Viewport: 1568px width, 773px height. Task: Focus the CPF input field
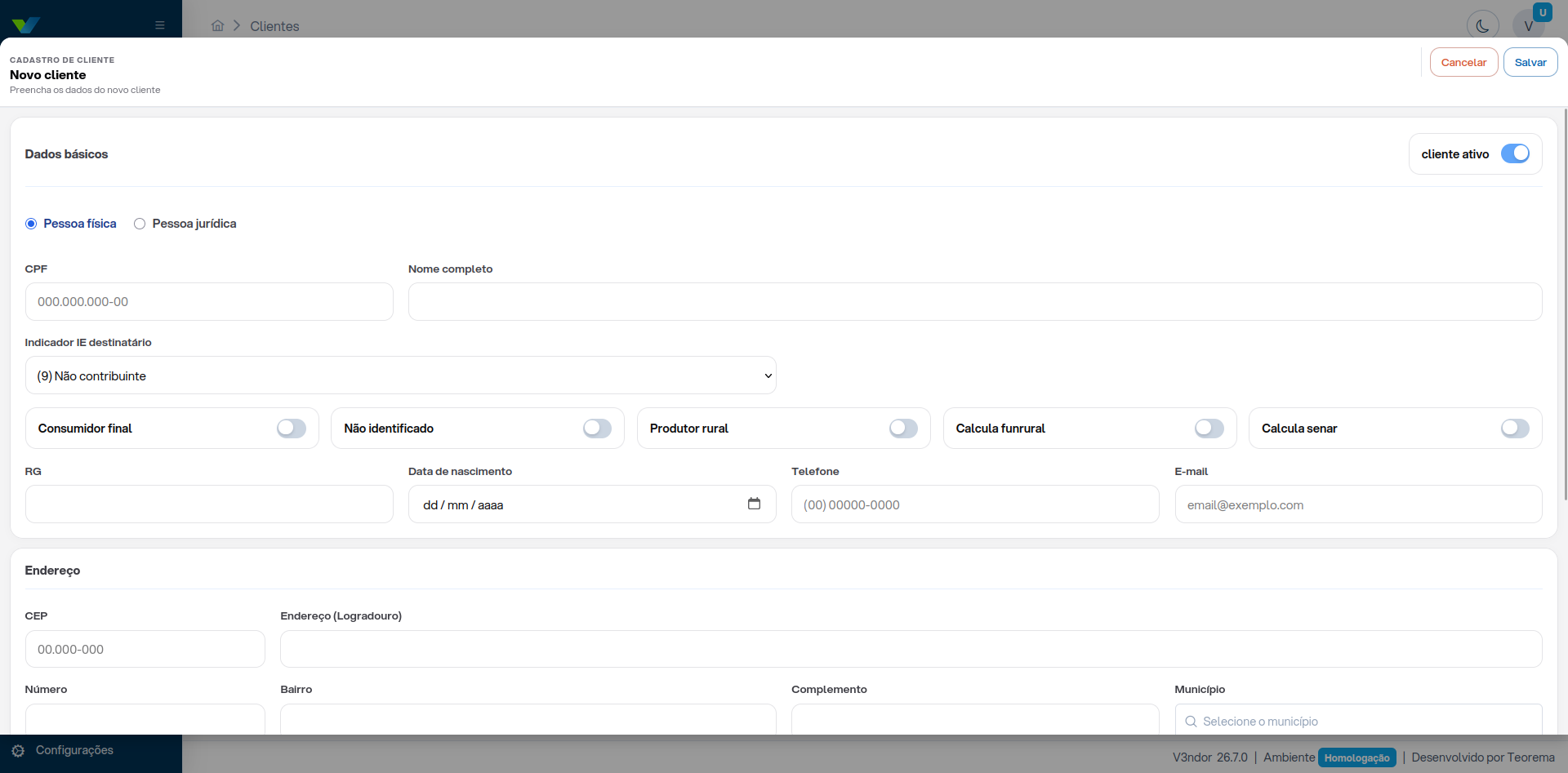click(209, 302)
